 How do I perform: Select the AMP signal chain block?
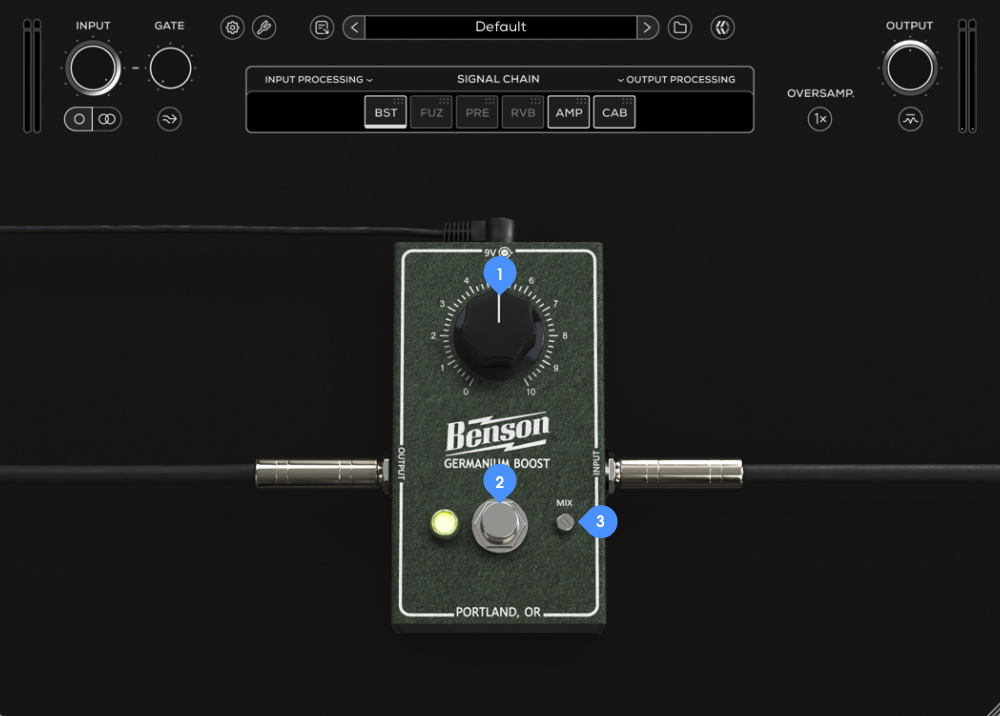569,112
